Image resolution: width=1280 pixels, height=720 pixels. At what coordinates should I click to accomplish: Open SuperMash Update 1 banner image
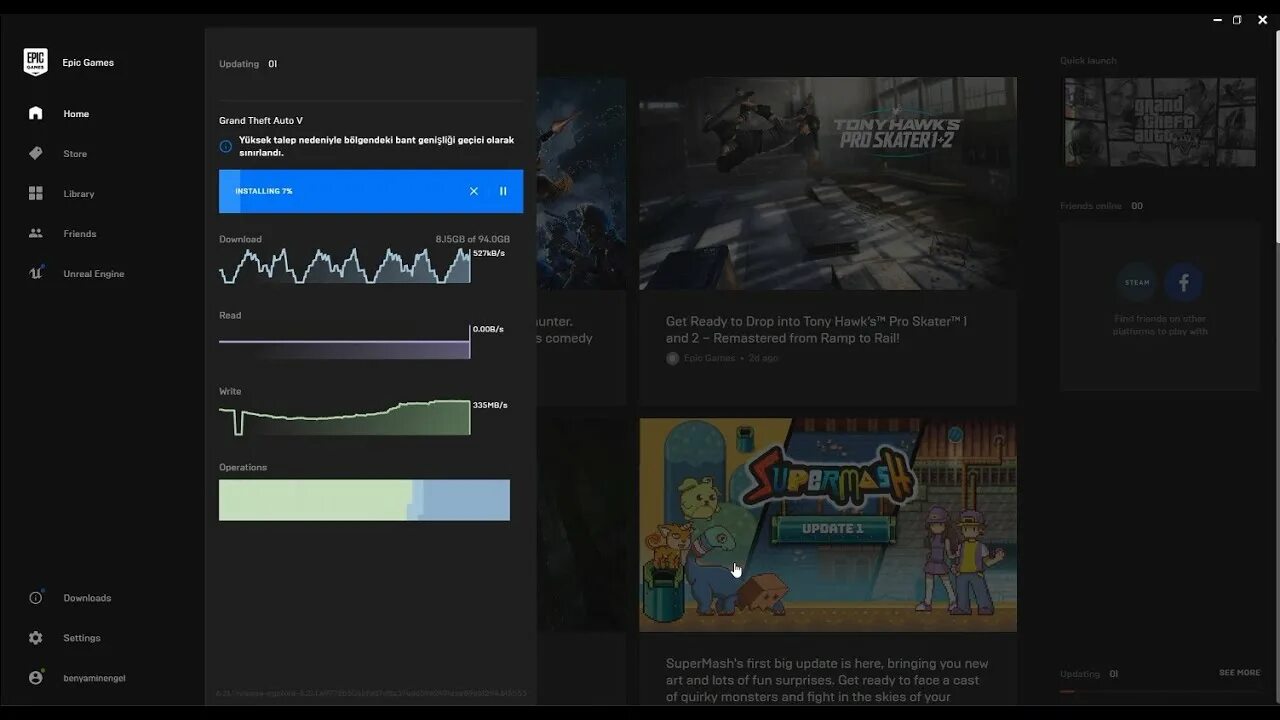[828, 525]
